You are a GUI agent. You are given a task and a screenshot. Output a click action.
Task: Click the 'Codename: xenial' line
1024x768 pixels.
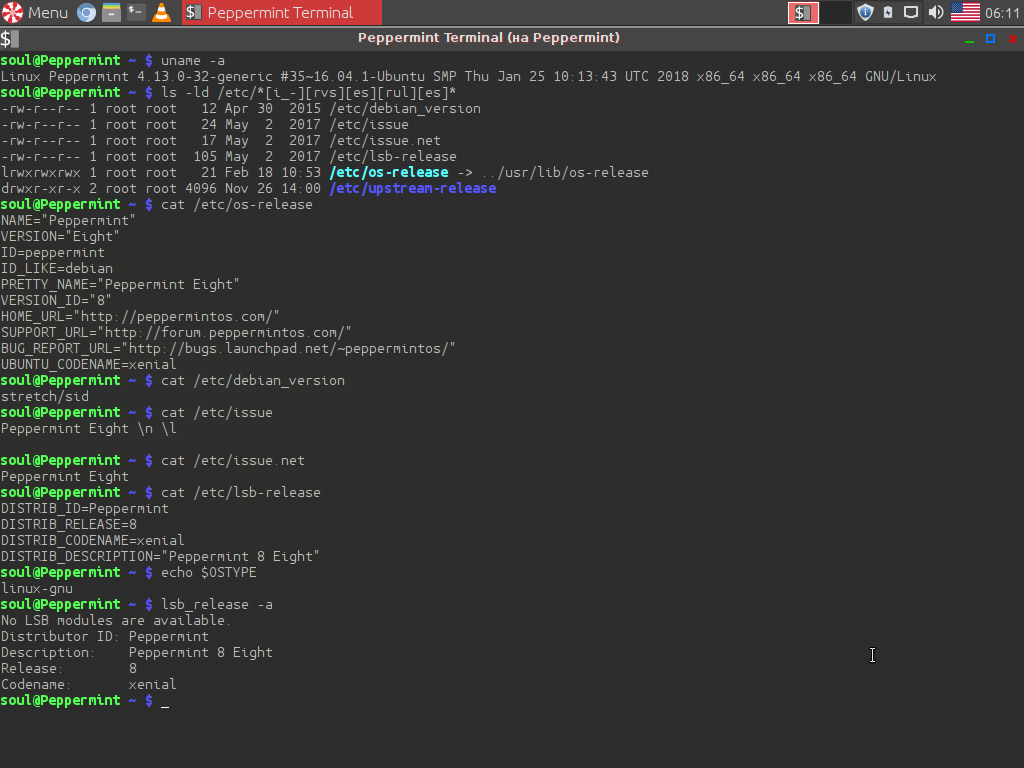click(x=88, y=684)
